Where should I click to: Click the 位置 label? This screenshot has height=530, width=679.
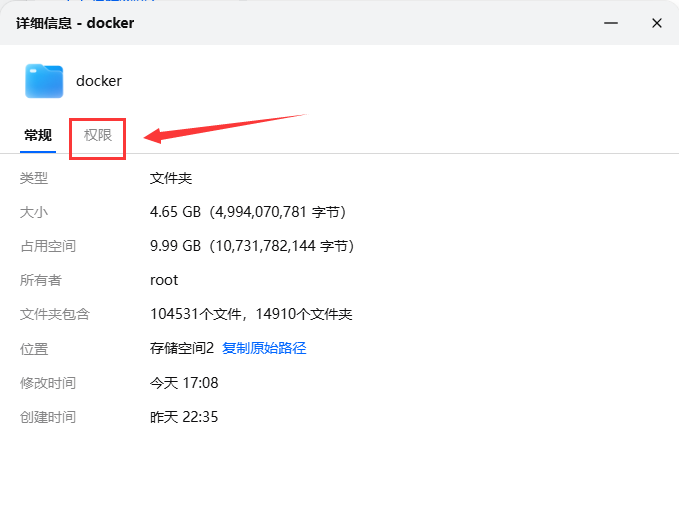(x=34, y=349)
